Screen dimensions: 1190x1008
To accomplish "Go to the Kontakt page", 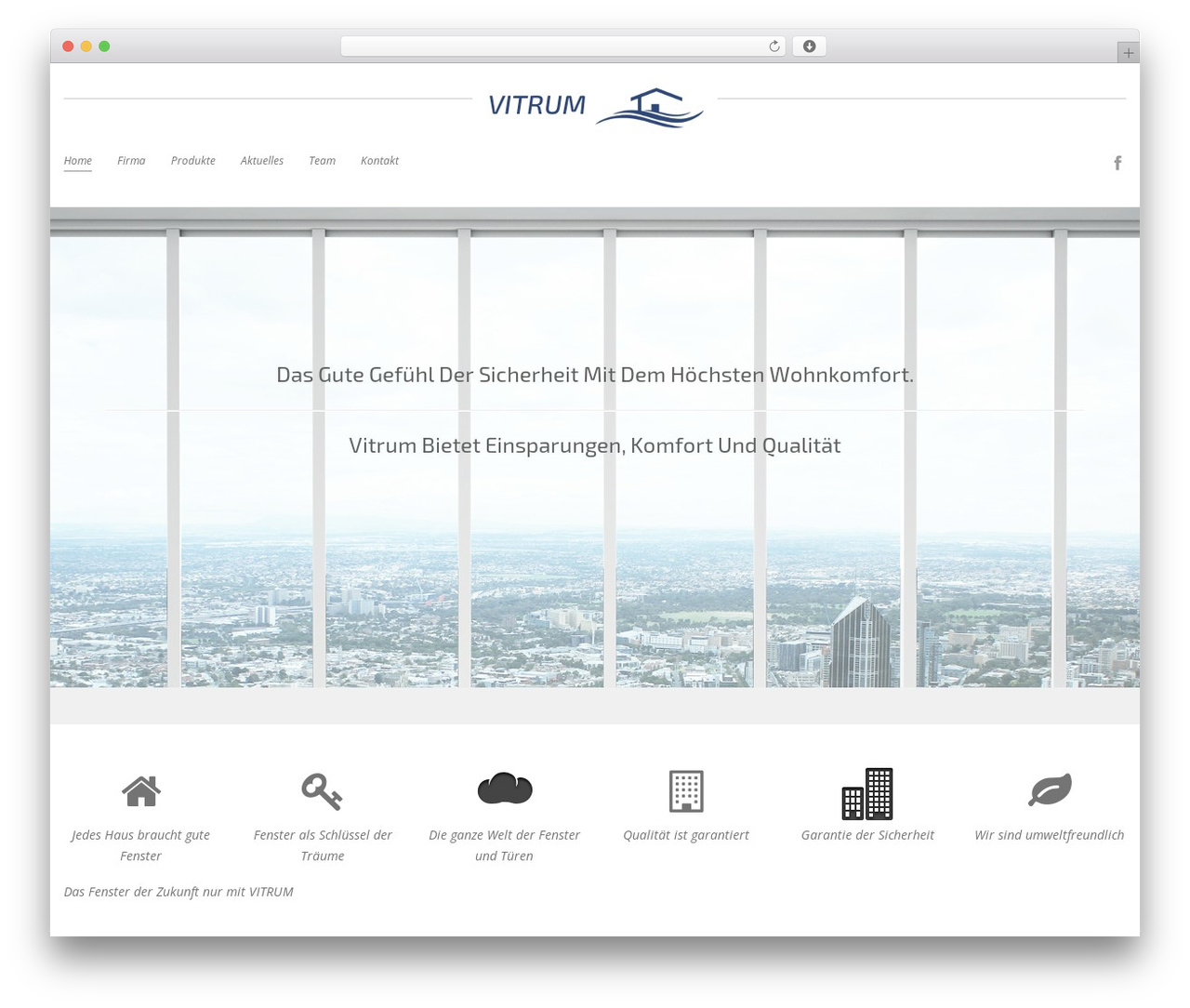I will [x=379, y=161].
